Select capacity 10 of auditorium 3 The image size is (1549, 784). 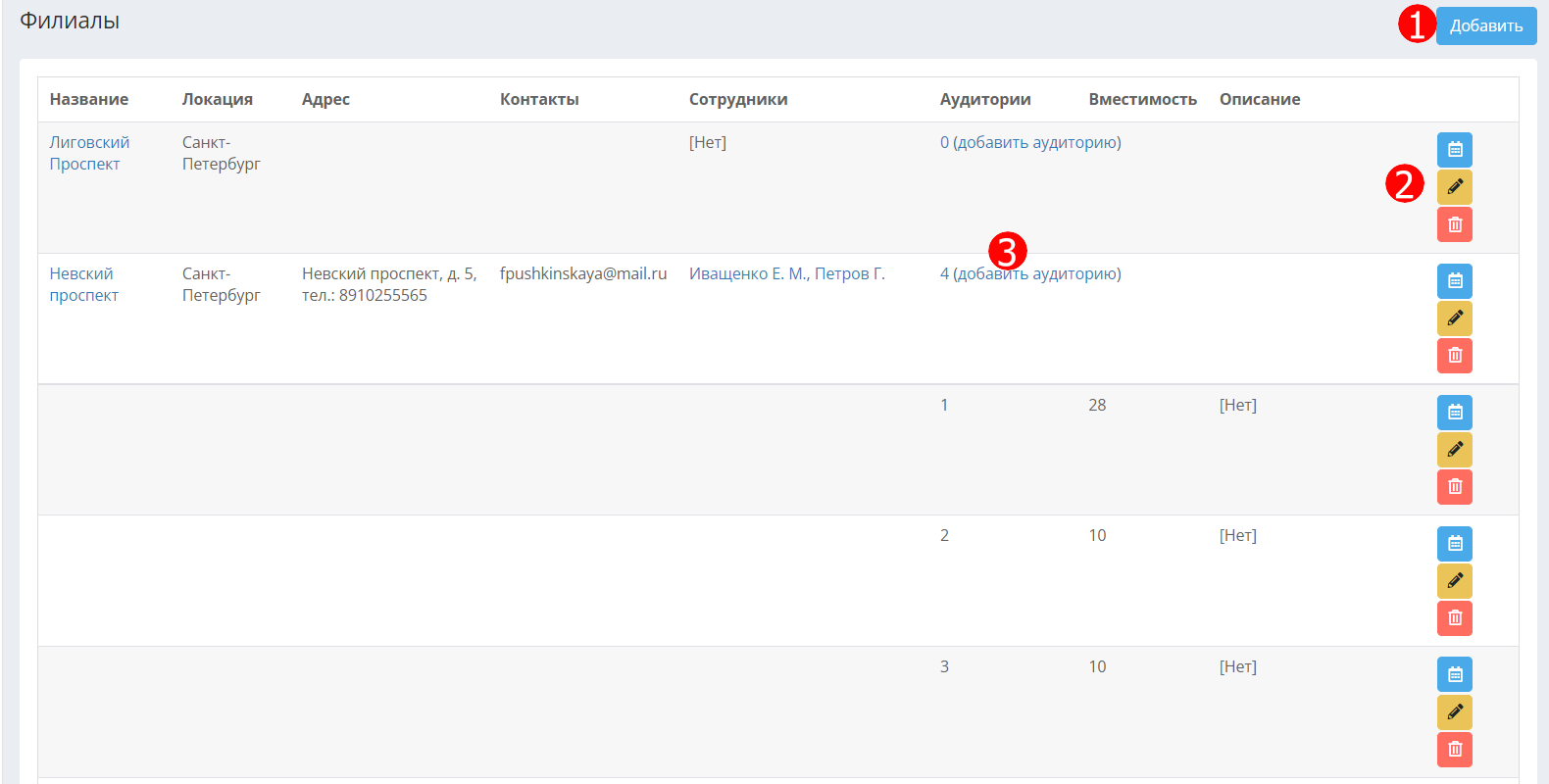pyautogui.click(x=1097, y=666)
